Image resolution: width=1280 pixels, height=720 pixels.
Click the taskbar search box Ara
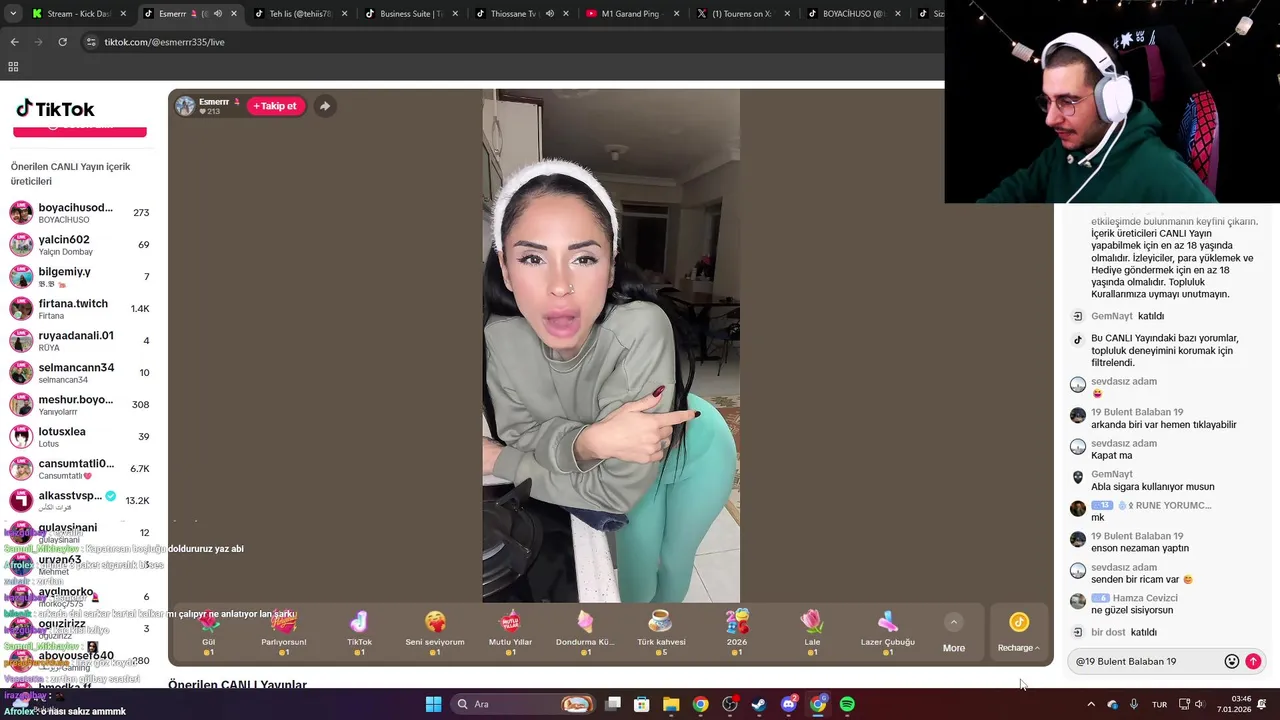(x=522, y=704)
